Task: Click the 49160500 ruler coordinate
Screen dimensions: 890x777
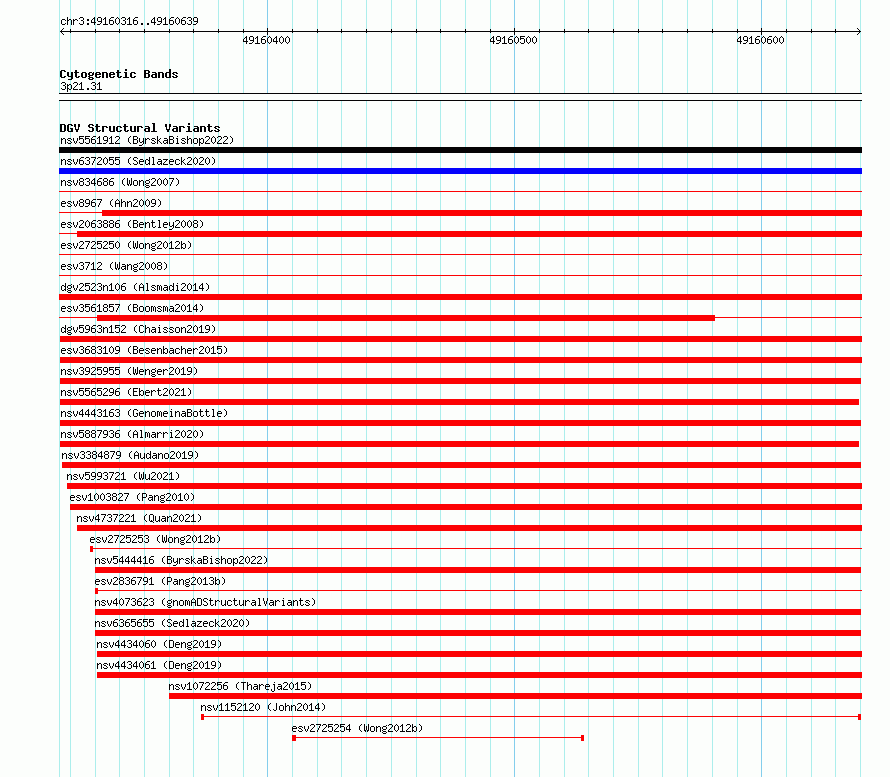Action: click(513, 40)
